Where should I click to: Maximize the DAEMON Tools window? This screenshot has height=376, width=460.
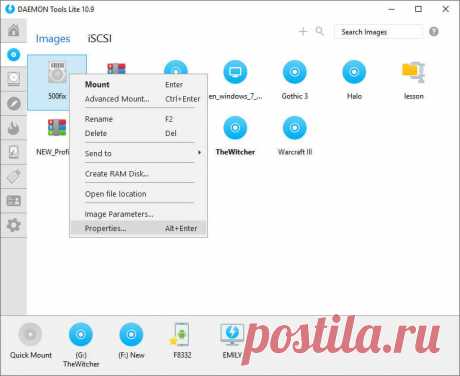(418, 9)
